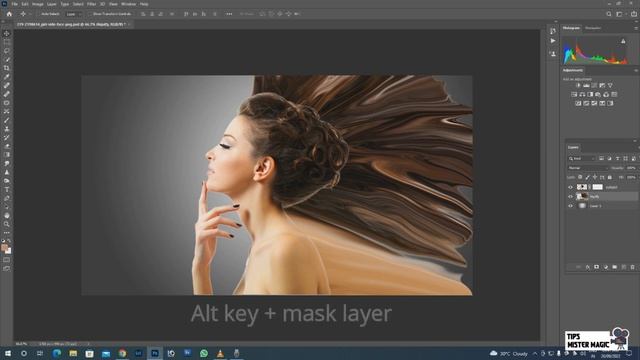640x360 pixels.
Task: Toggle lock all button
Action: [610, 177]
